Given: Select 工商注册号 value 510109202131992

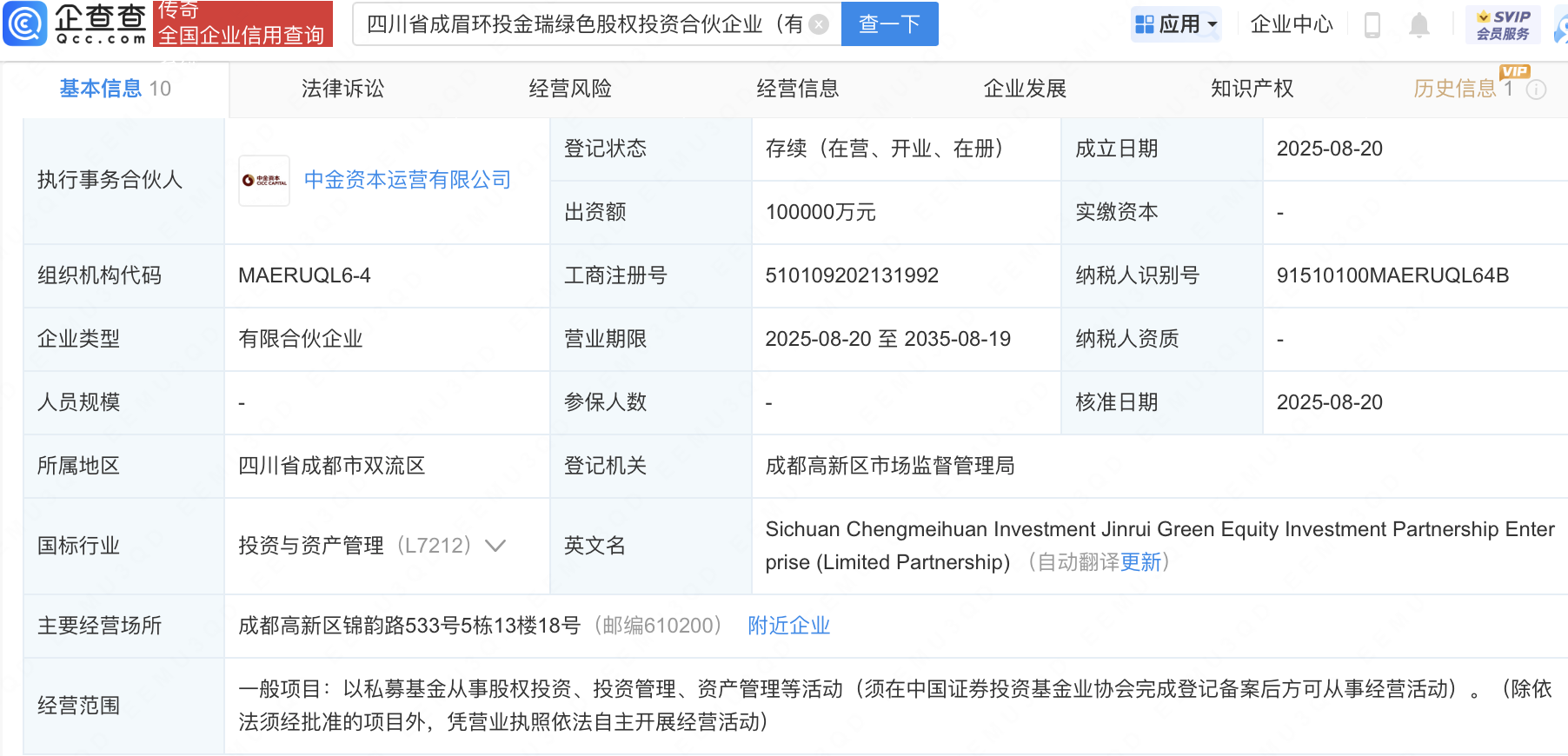Looking at the screenshot, I should pos(852,275).
